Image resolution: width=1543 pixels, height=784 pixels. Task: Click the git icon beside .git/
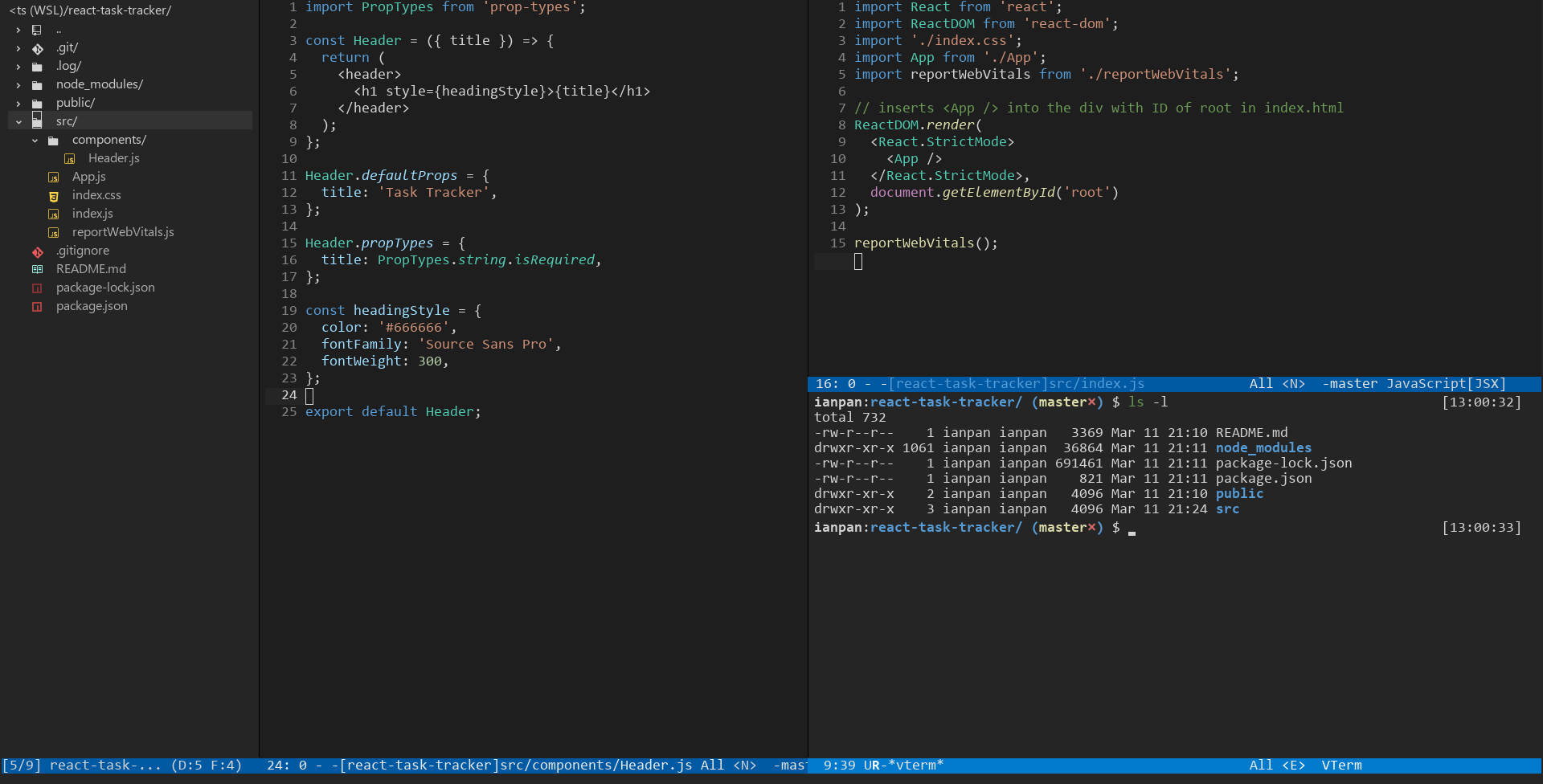pos(37,48)
